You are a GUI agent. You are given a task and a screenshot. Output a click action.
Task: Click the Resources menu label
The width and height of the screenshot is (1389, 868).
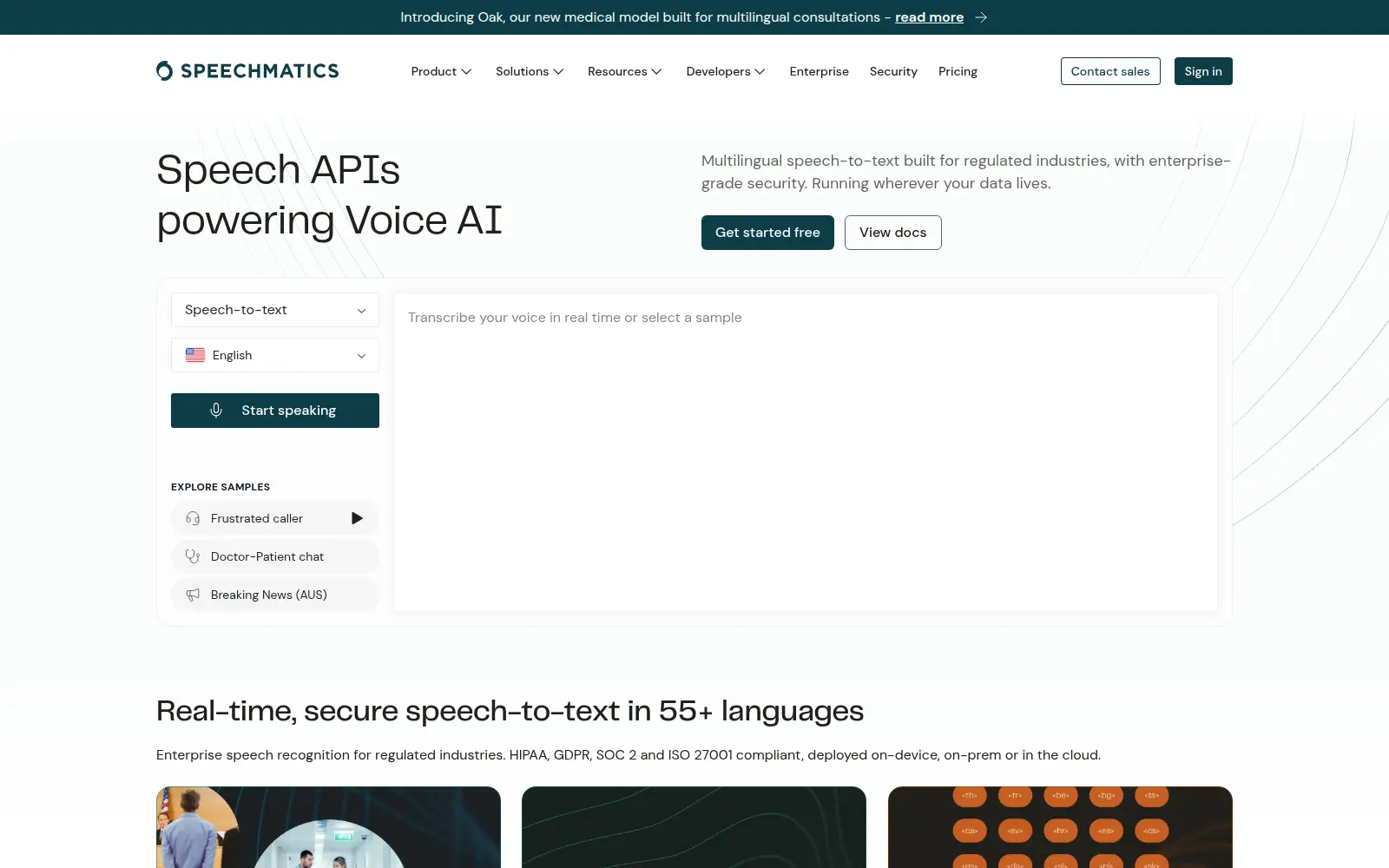(x=617, y=71)
